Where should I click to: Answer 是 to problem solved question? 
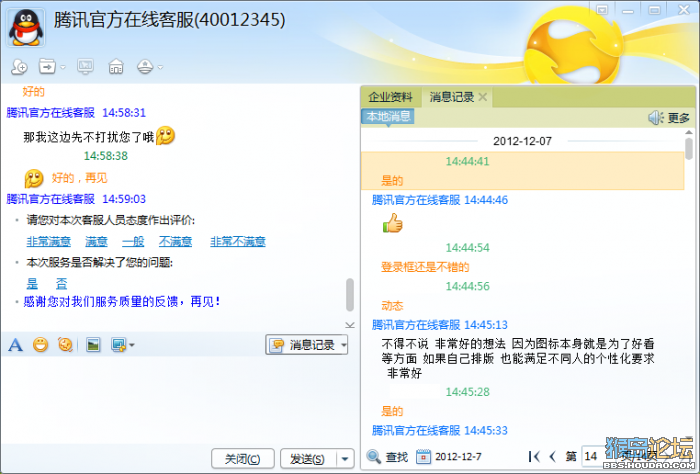pyautogui.click(x=32, y=283)
